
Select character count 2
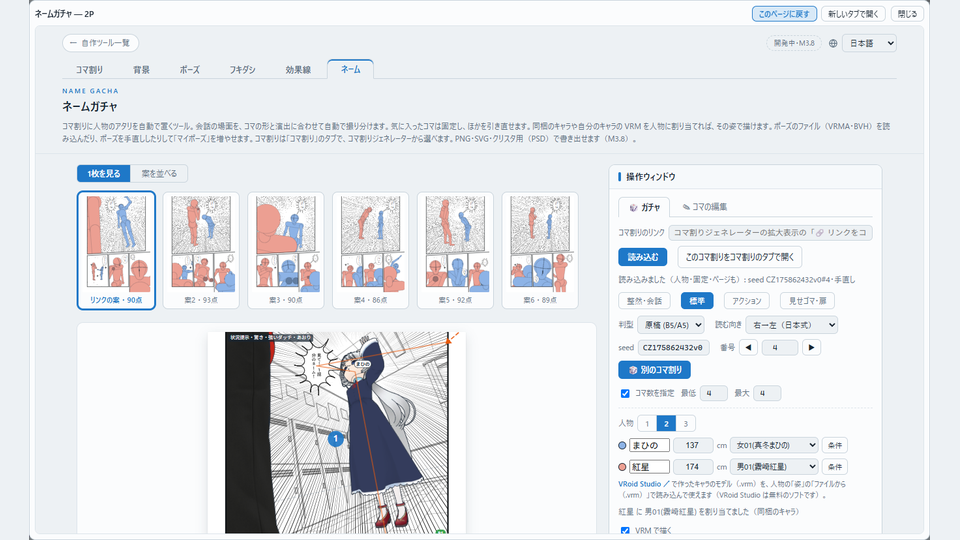coord(666,423)
